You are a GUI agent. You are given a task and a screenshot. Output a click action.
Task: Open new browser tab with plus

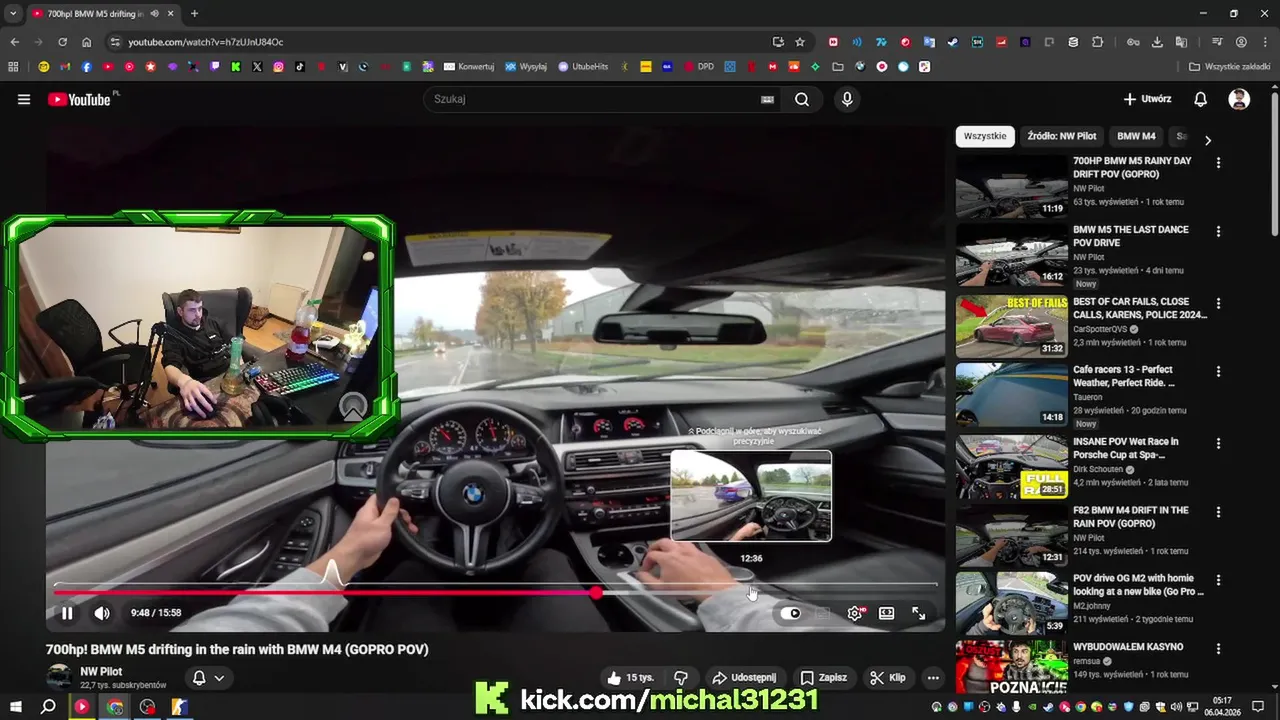pyautogui.click(x=194, y=14)
